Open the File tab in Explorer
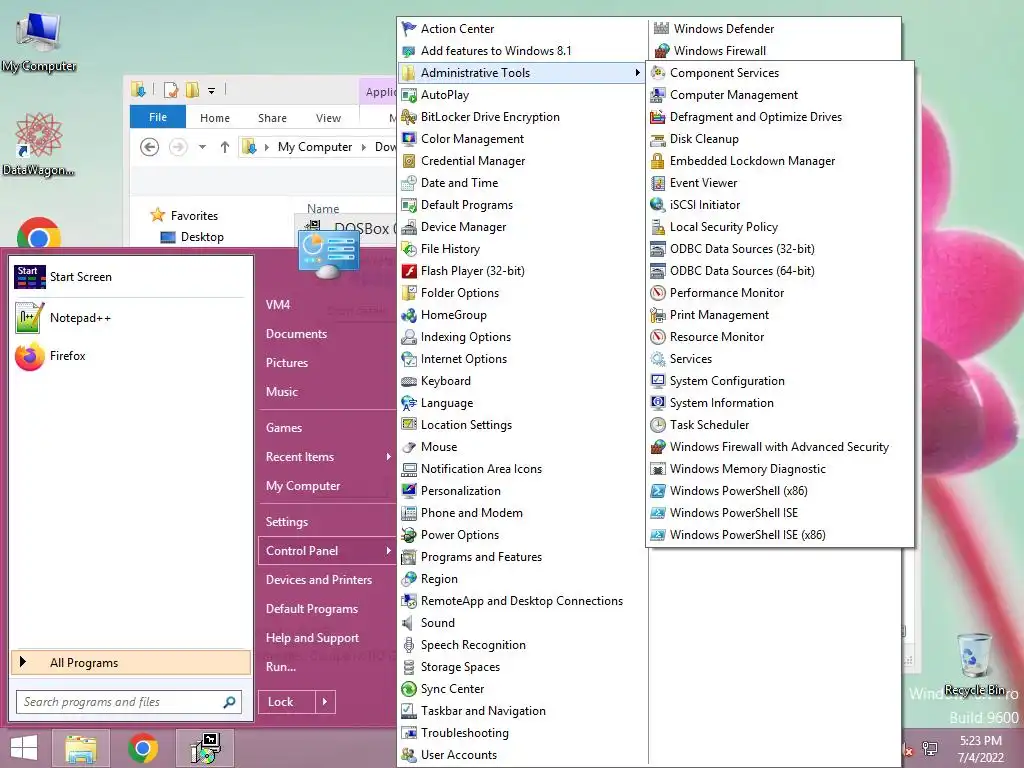The width and height of the screenshot is (1024, 768). [158, 117]
